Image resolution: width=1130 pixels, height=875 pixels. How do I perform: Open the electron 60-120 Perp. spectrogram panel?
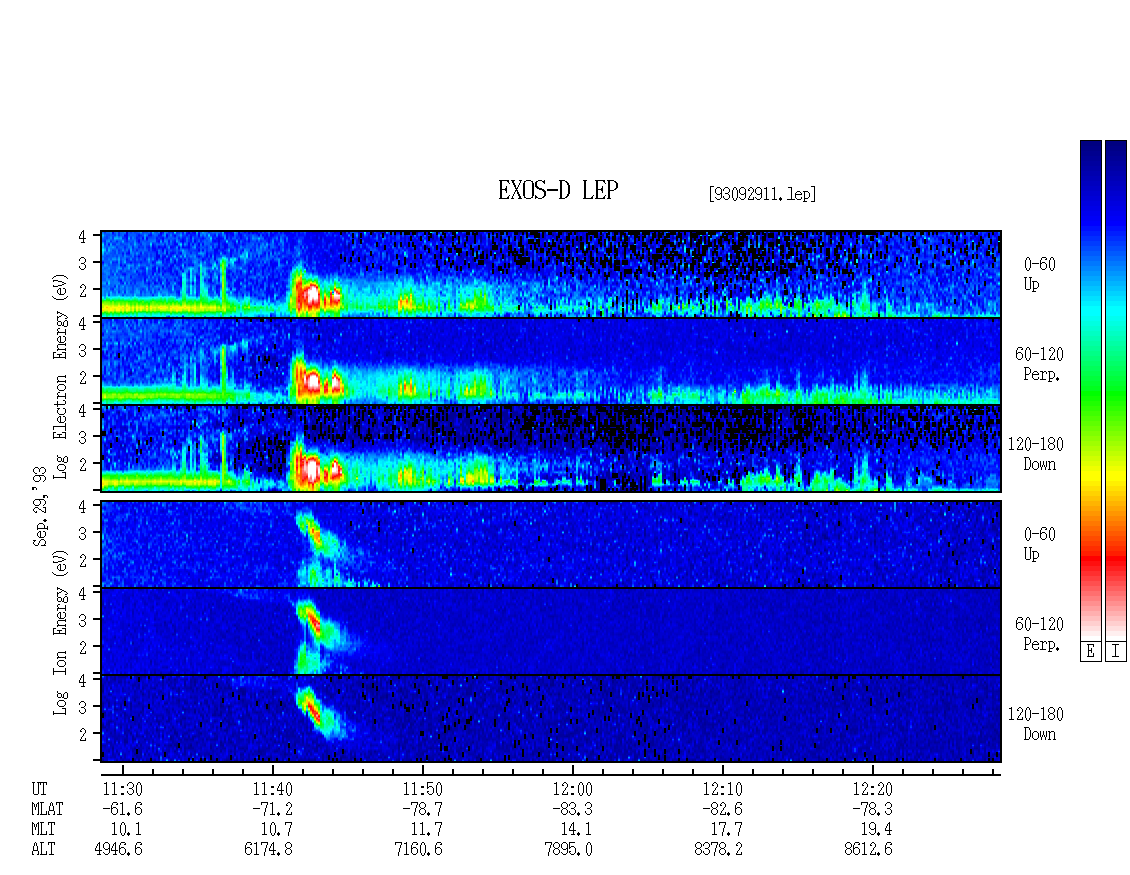click(x=551, y=361)
